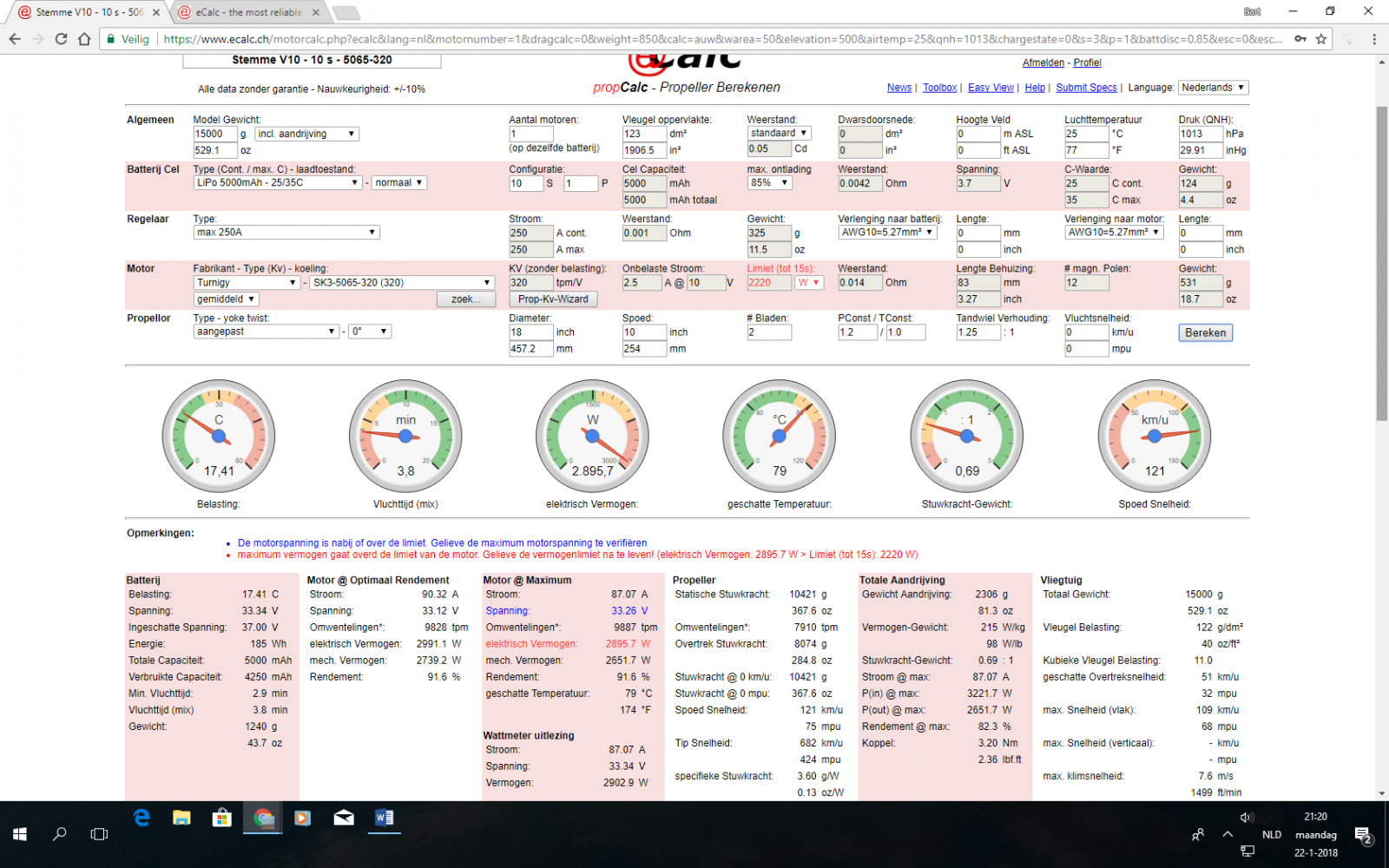The height and width of the screenshot is (868, 1389).
Task: Click the volume speaker tray icon
Action: click(x=1247, y=817)
